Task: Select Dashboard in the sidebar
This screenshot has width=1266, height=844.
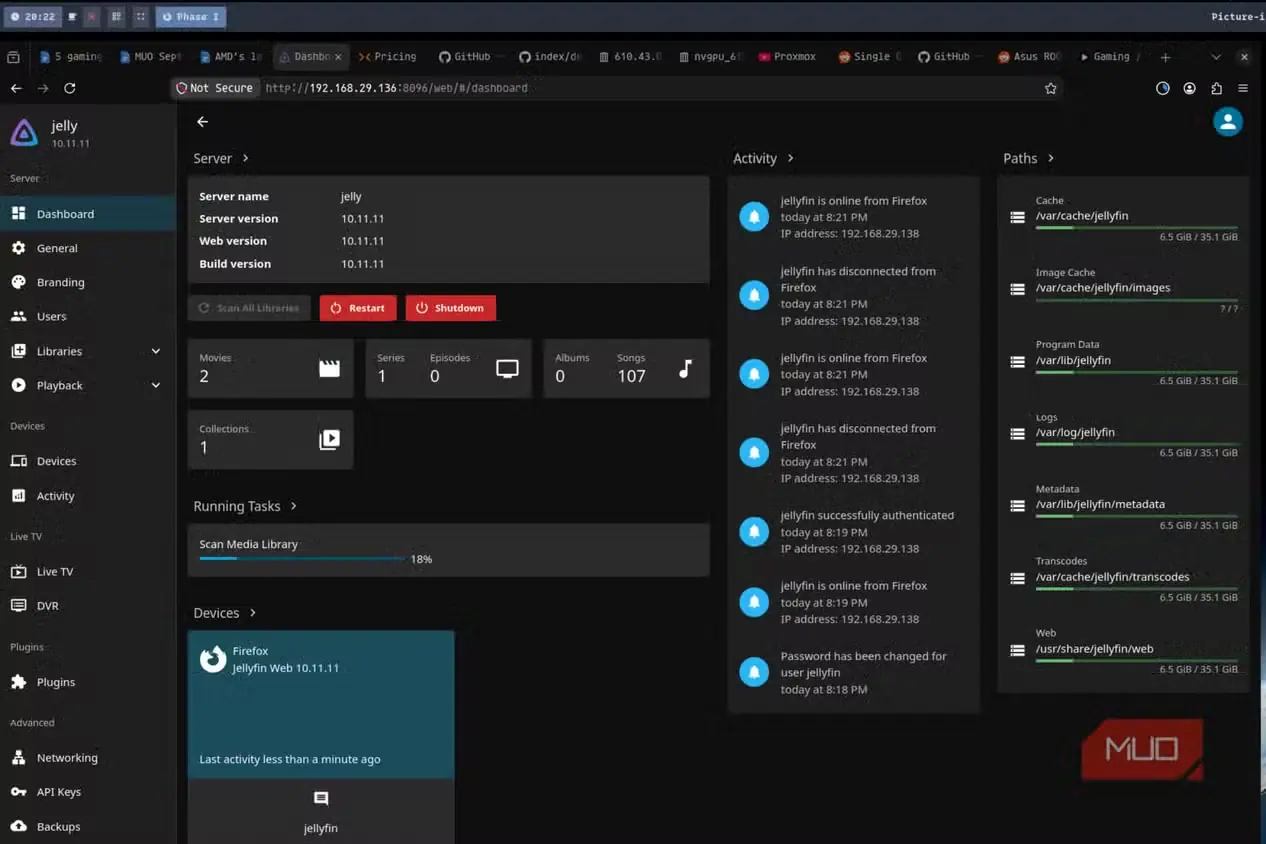Action: (88, 214)
